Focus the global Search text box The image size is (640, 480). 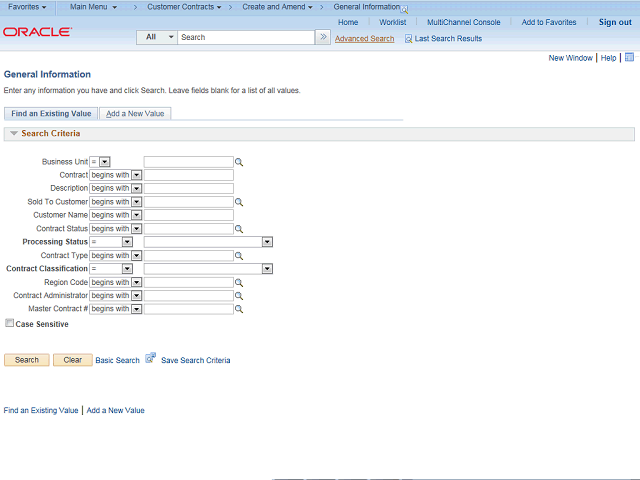pos(246,37)
